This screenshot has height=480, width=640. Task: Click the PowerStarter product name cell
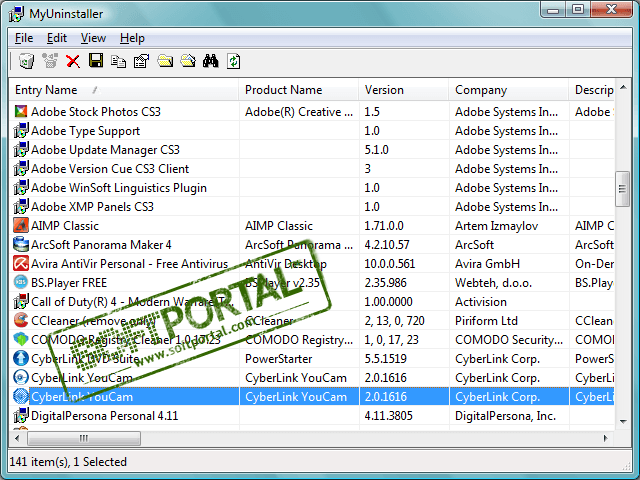point(278,359)
